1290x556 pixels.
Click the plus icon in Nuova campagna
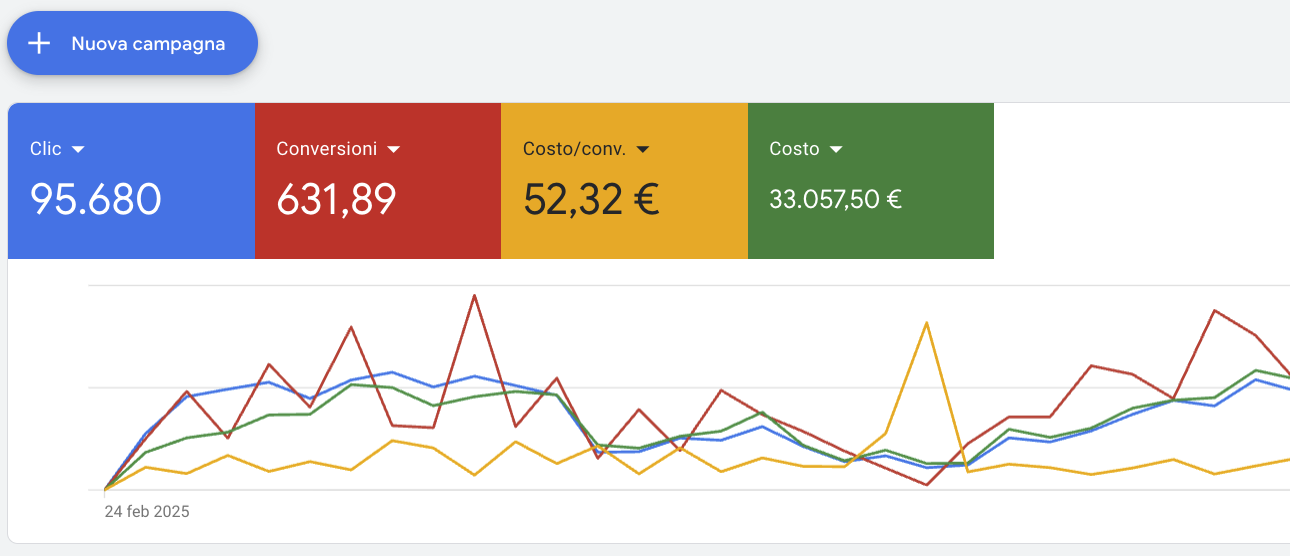pos(38,43)
